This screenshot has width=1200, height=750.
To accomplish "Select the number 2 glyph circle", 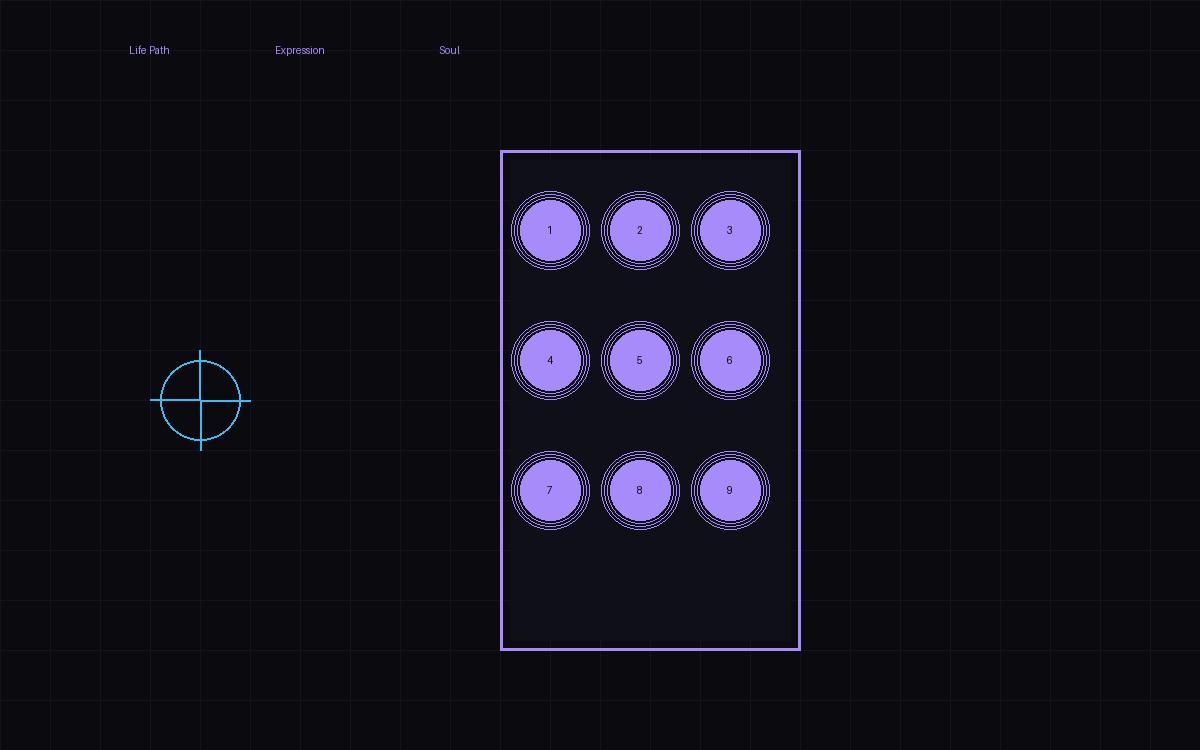I will [640, 230].
